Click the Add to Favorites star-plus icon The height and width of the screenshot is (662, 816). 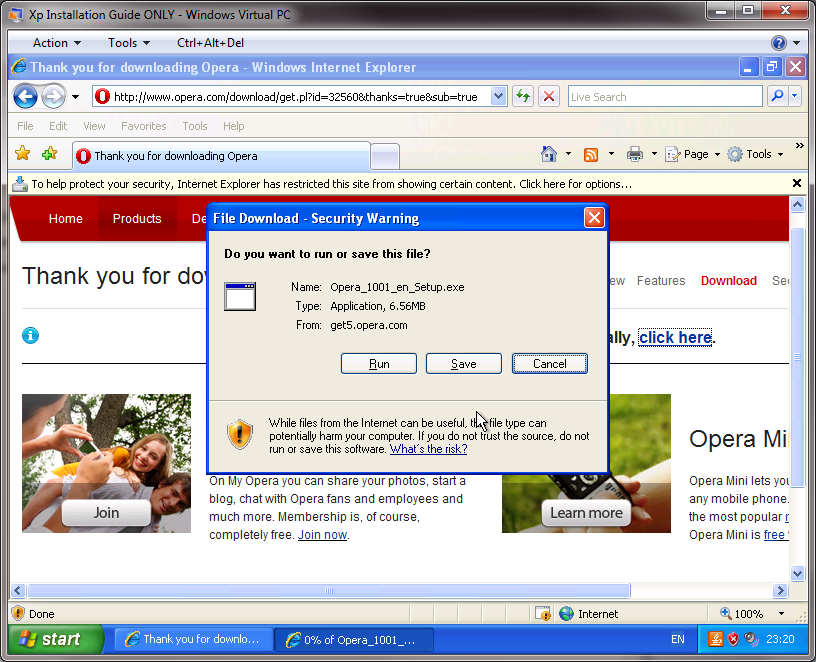click(x=49, y=154)
